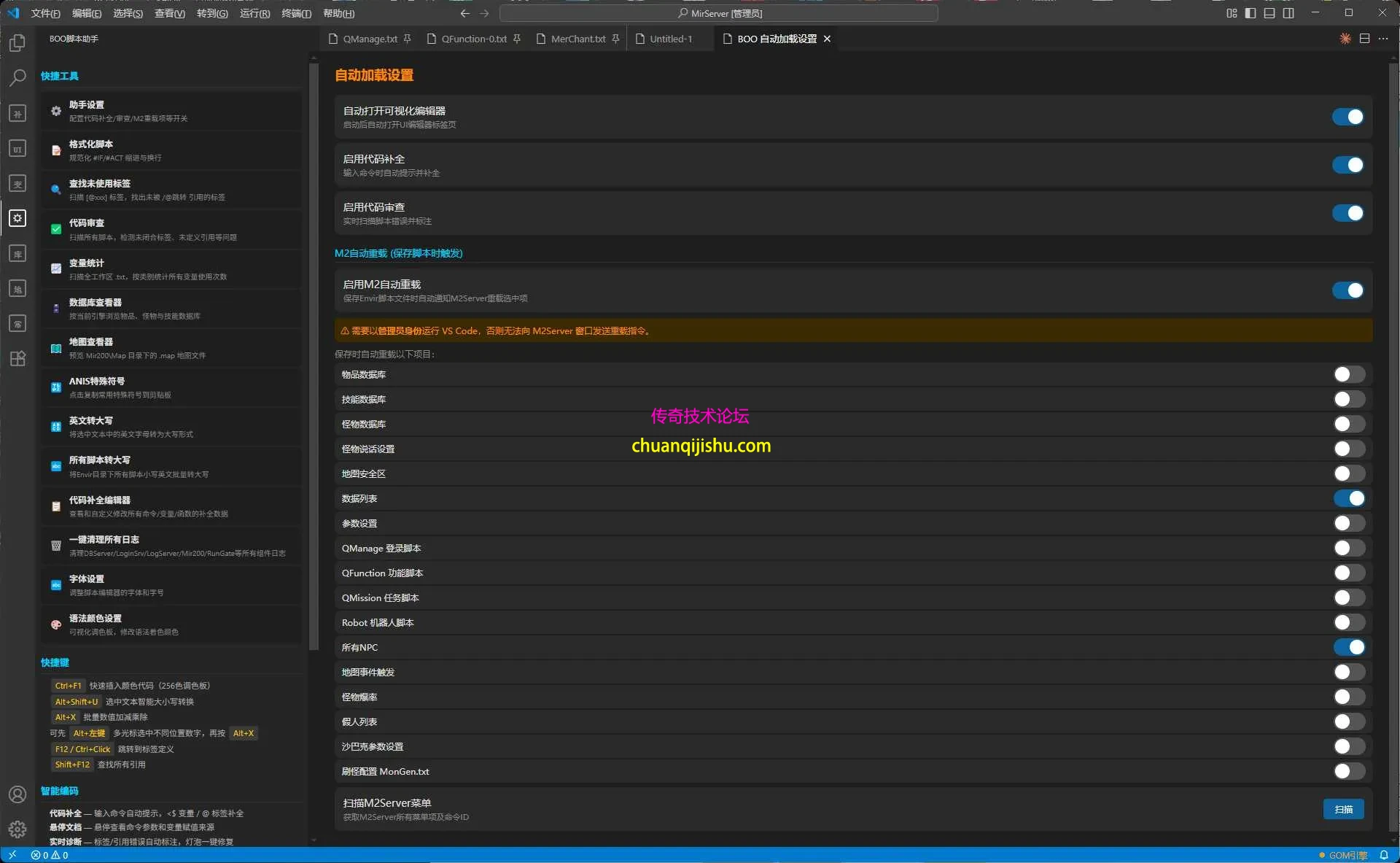This screenshot has width=1400, height=863.
Task: Enable QManage 登录脚本 reload toggle
Action: [1349, 548]
